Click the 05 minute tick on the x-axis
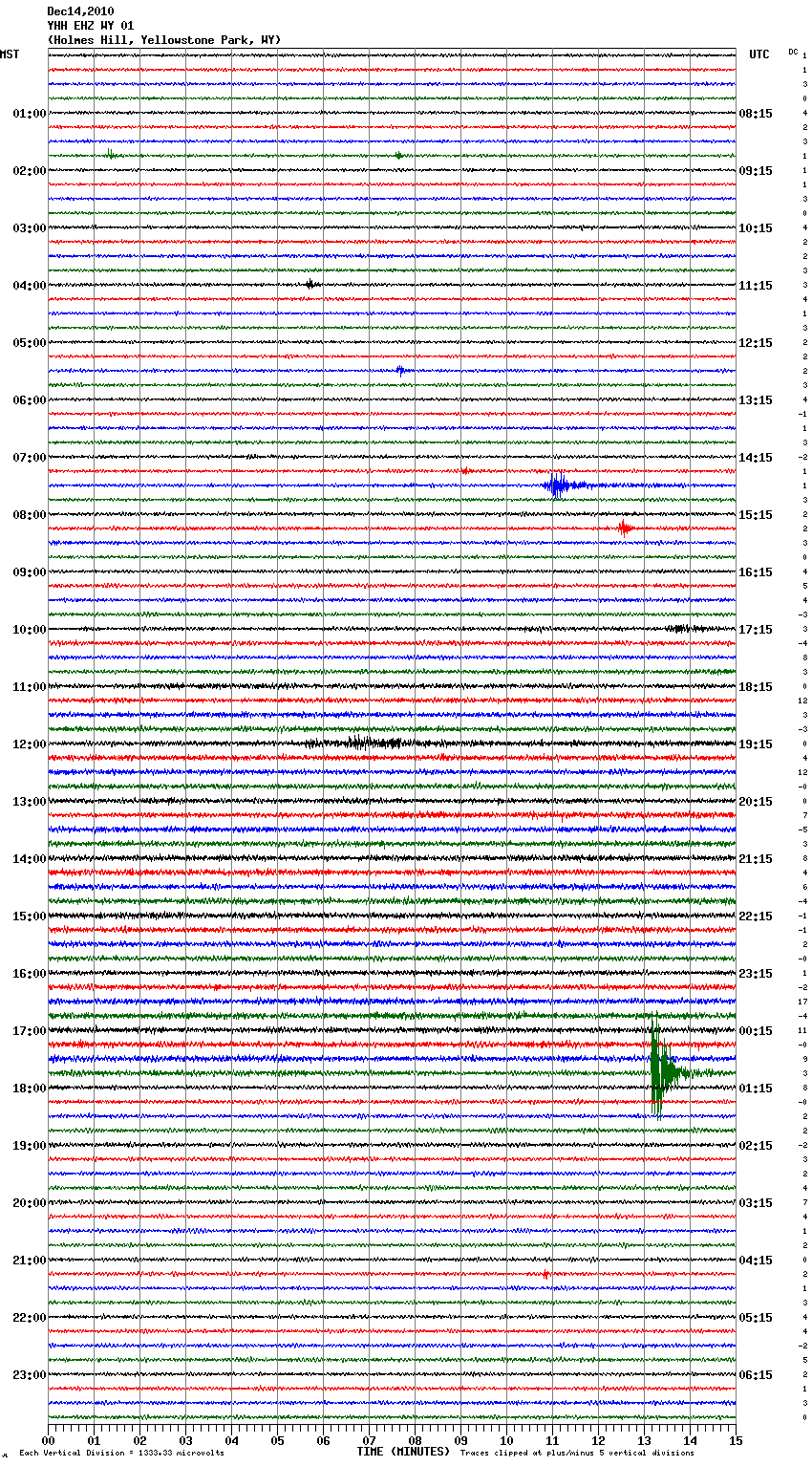Screen dimensions: 812x1466 click(277, 1440)
